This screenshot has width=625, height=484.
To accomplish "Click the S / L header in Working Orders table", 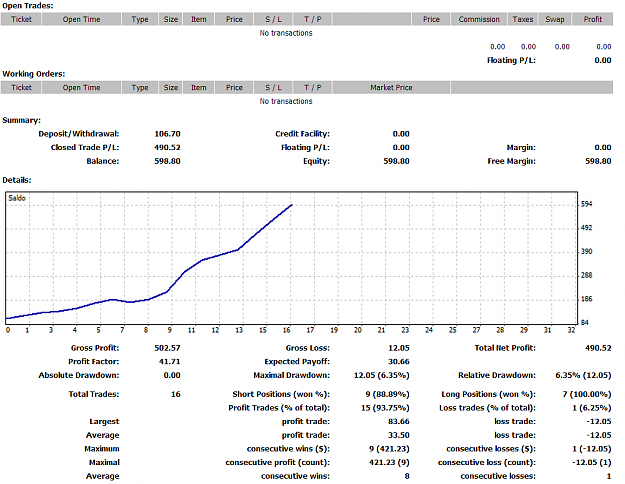I will click(273, 87).
